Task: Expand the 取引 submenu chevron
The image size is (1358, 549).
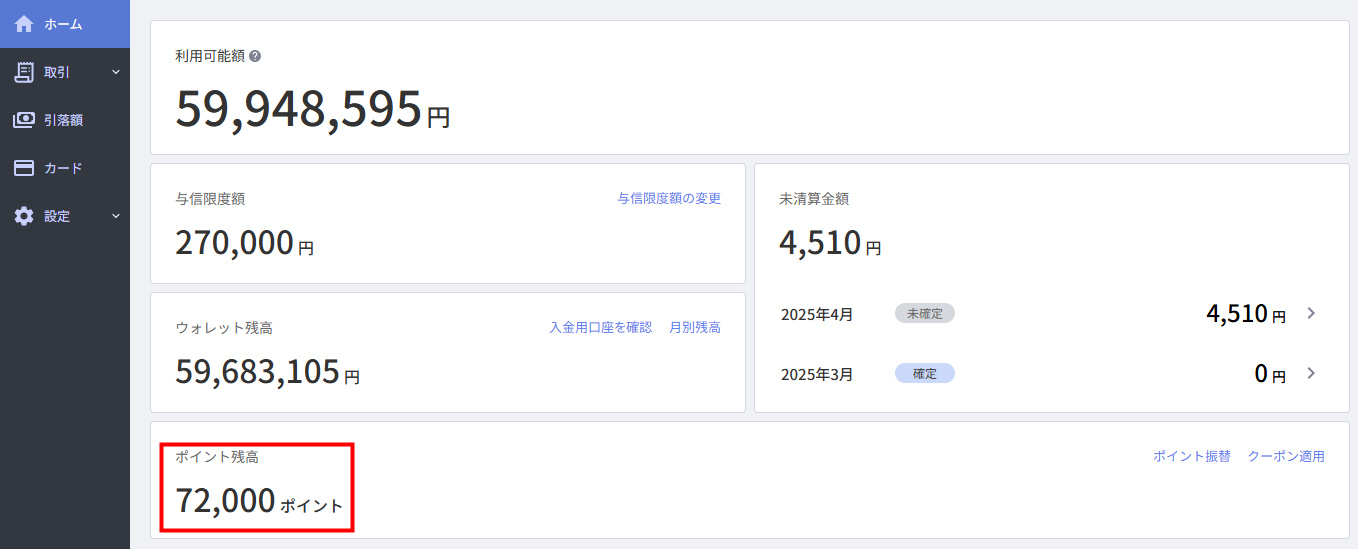Action: coord(115,72)
